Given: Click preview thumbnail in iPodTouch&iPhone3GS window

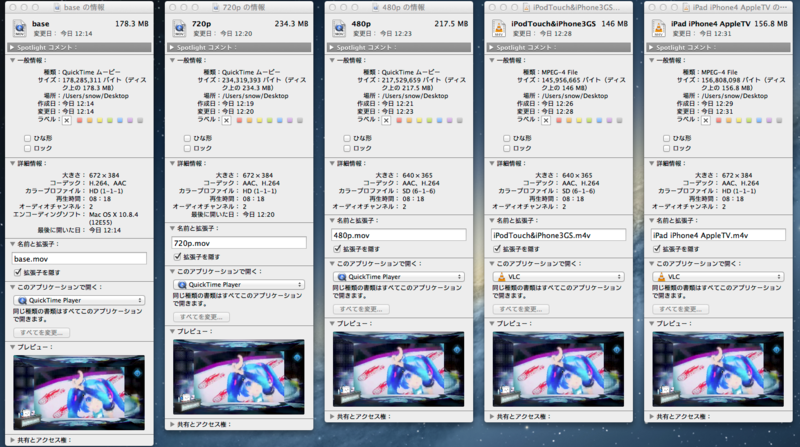Looking at the screenshot, I should point(558,369).
